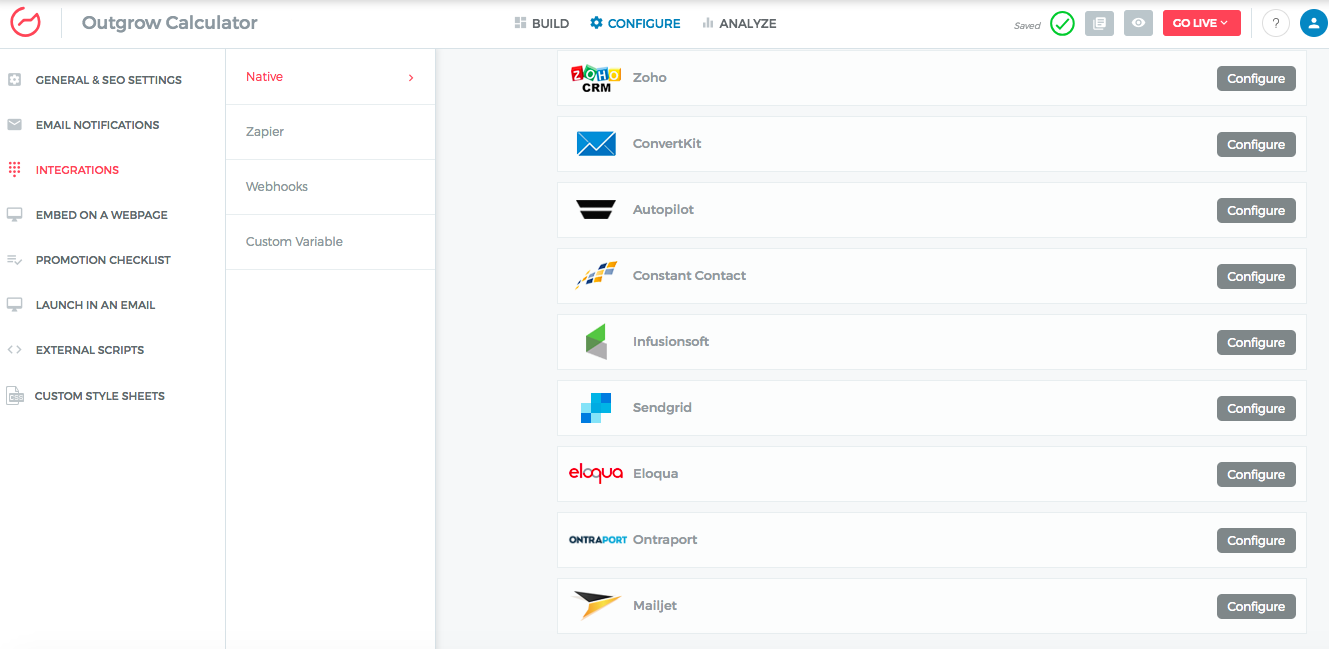Viewport: 1329px width, 649px height.
Task: Click the Constant Contact name label
Action: 689,275
